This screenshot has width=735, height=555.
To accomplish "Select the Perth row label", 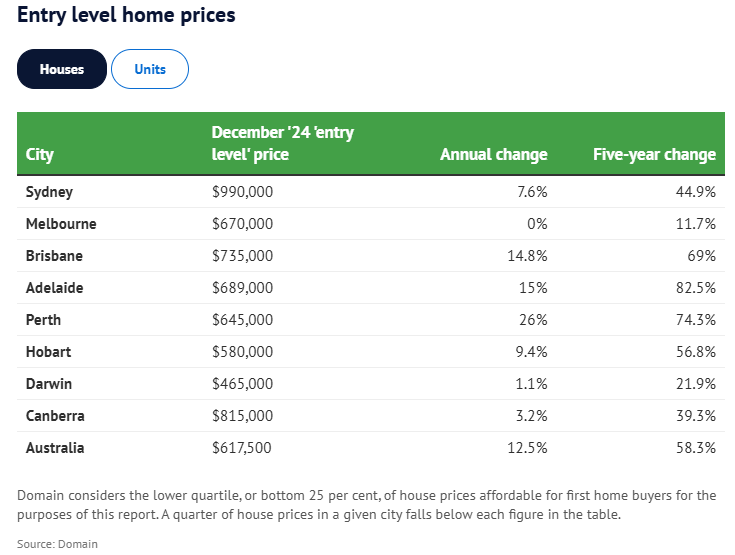I will 43,320.
